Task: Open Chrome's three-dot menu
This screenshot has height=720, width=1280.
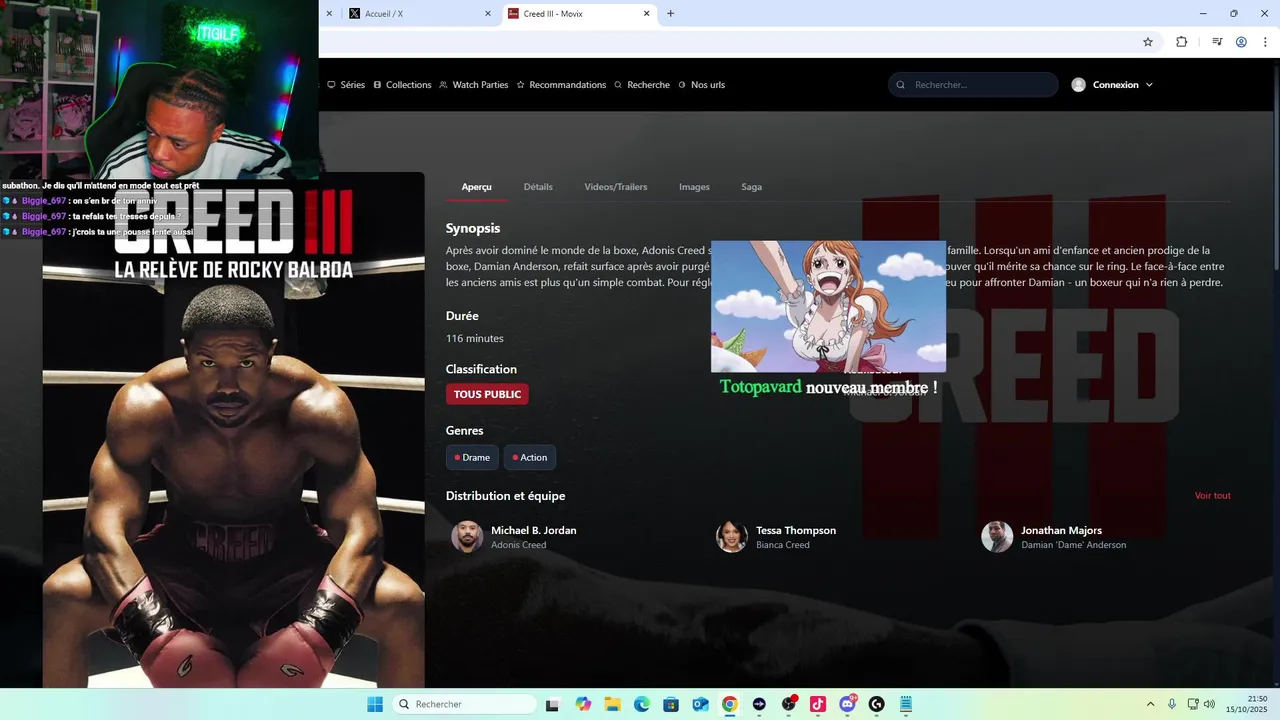Action: click(x=1265, y=42)
